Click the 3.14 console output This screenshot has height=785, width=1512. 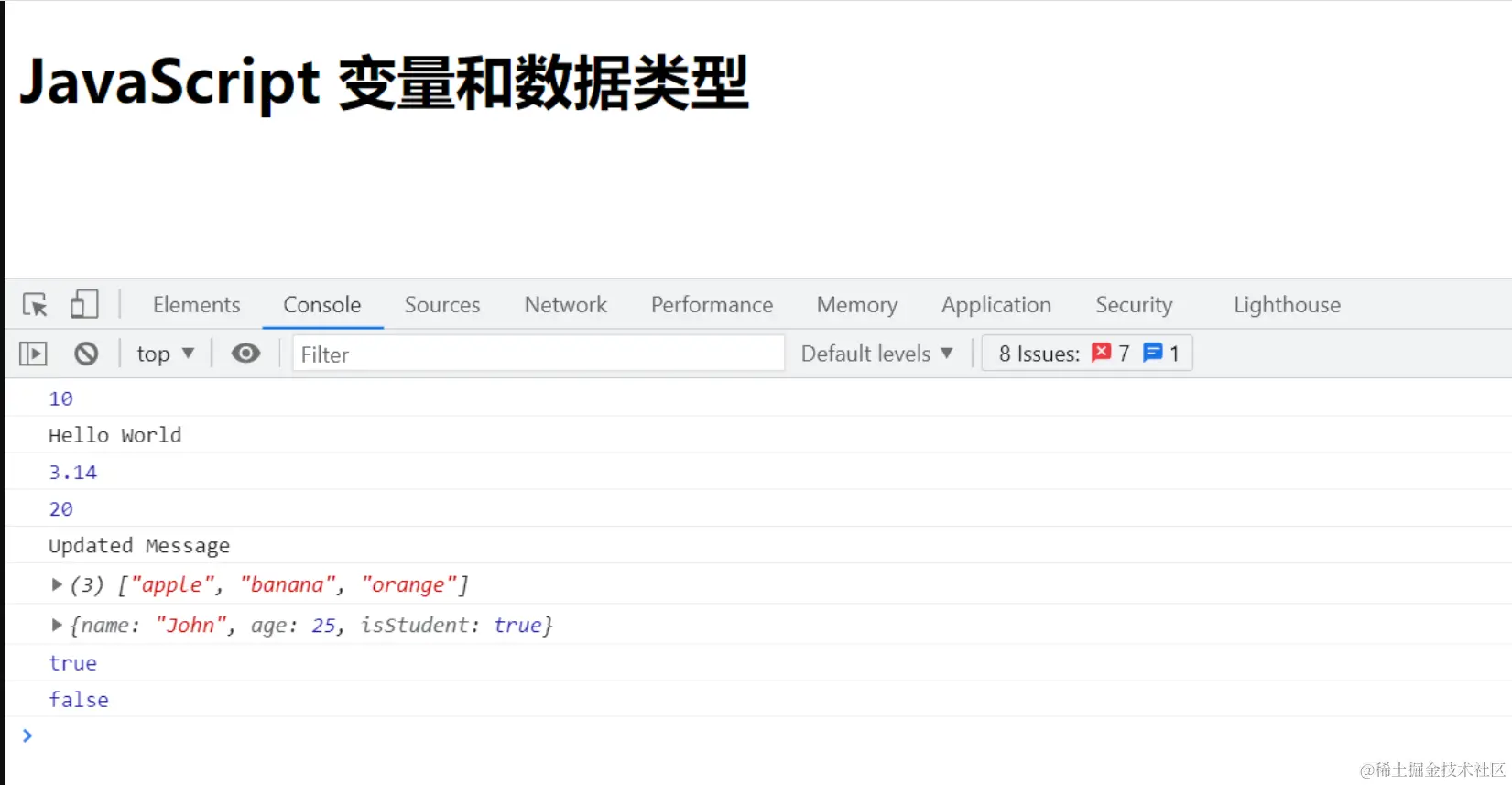pos(72,472)
